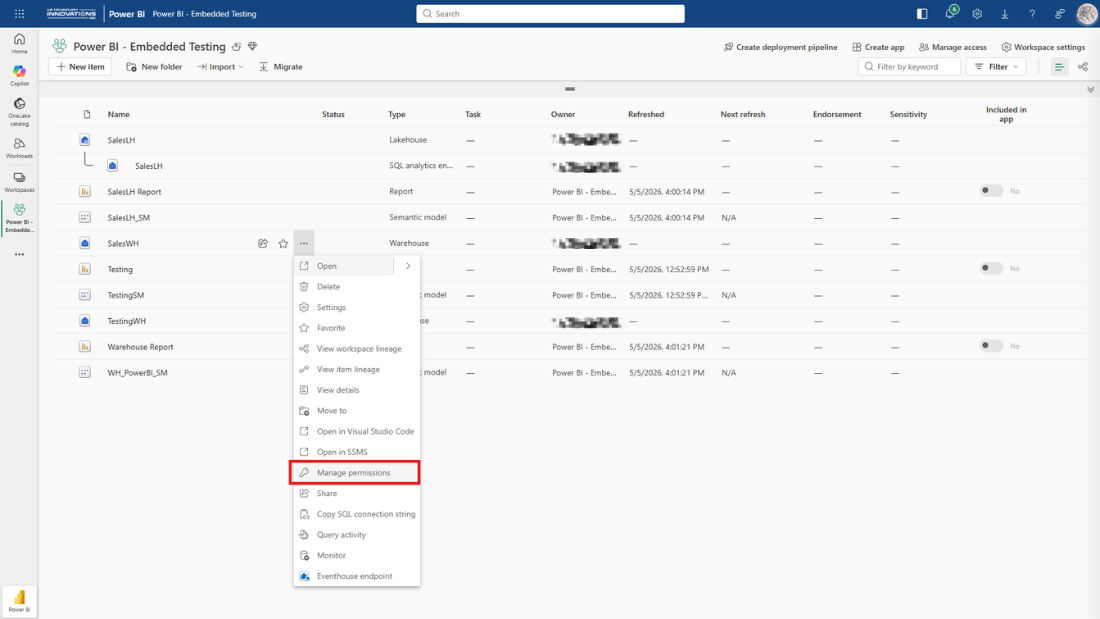Image resolution: width=1100 pixels, height=619 pixels.
Task: Open settings gear in top bar
Action: pyautogui.click(x=977, y=13)
